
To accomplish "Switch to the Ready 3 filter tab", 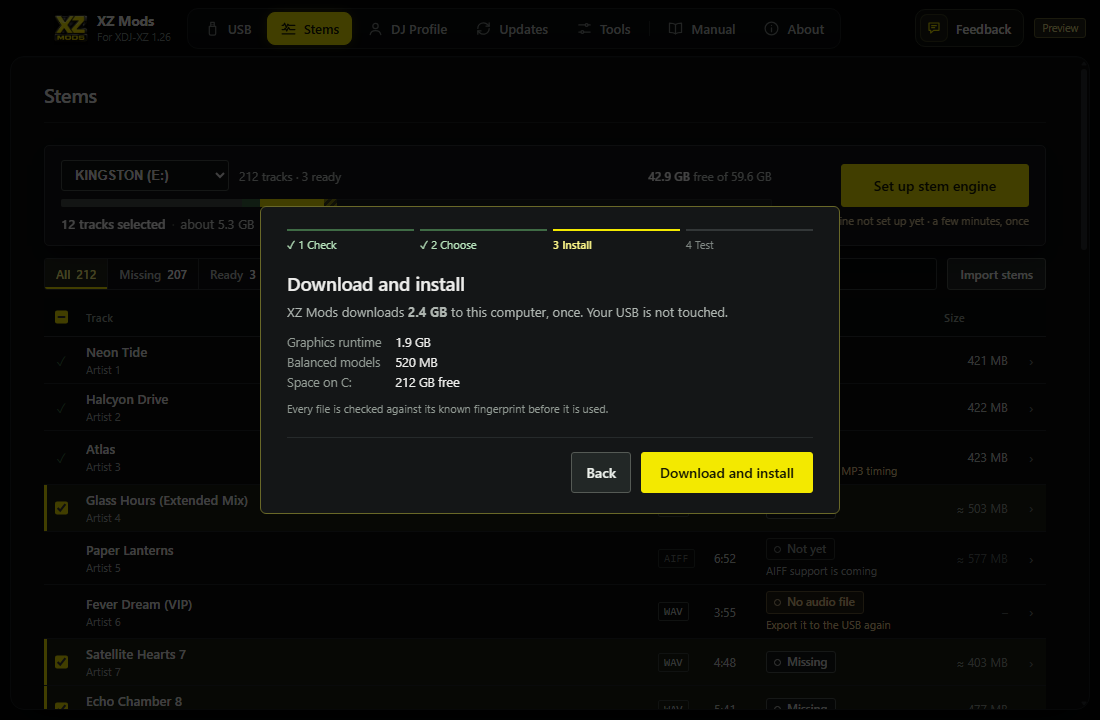I will tap(232, 274).
